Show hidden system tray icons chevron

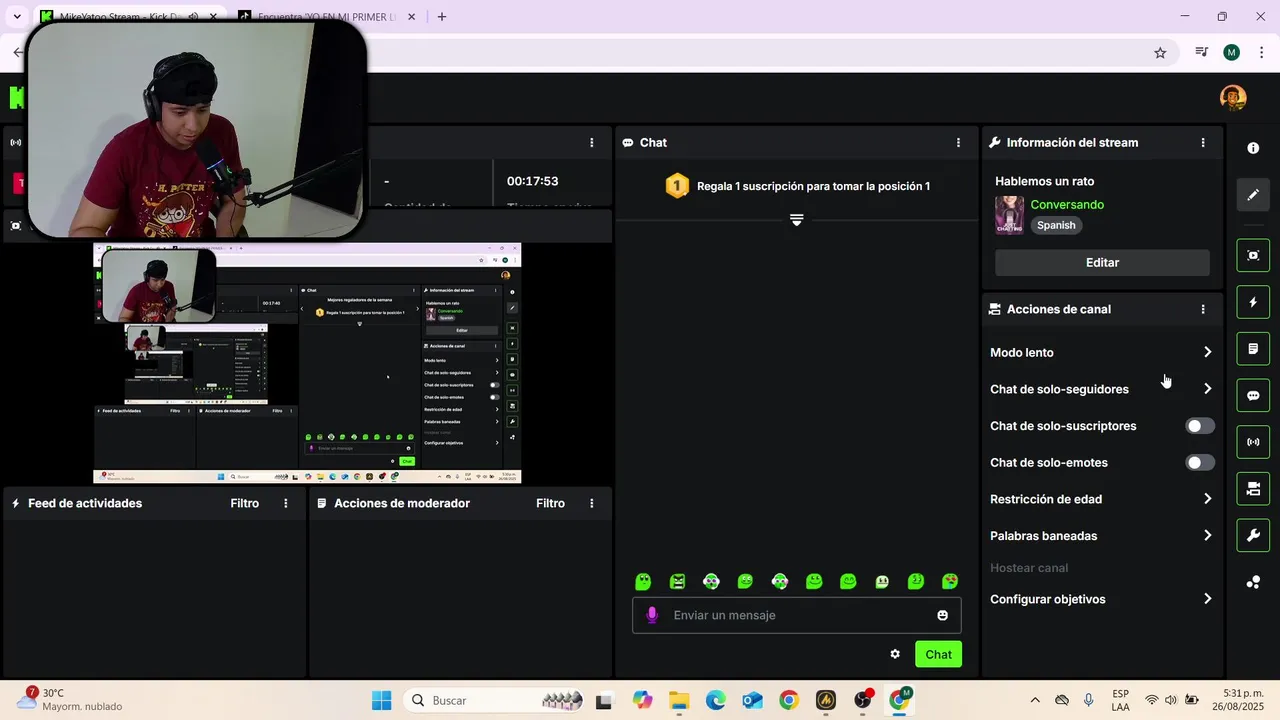click(1035, 700)
